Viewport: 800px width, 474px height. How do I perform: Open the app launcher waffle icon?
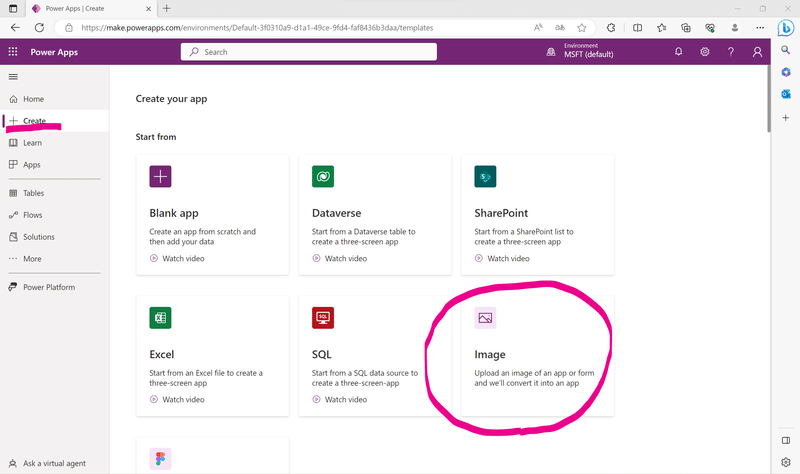pyautogui.click(x=13, y=52)
